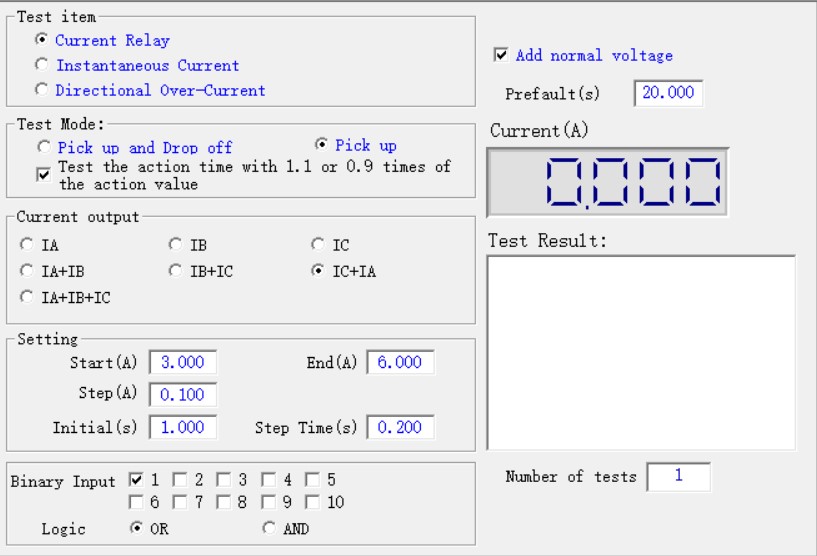Click inside the Test Result box

(x=640, y=352)
